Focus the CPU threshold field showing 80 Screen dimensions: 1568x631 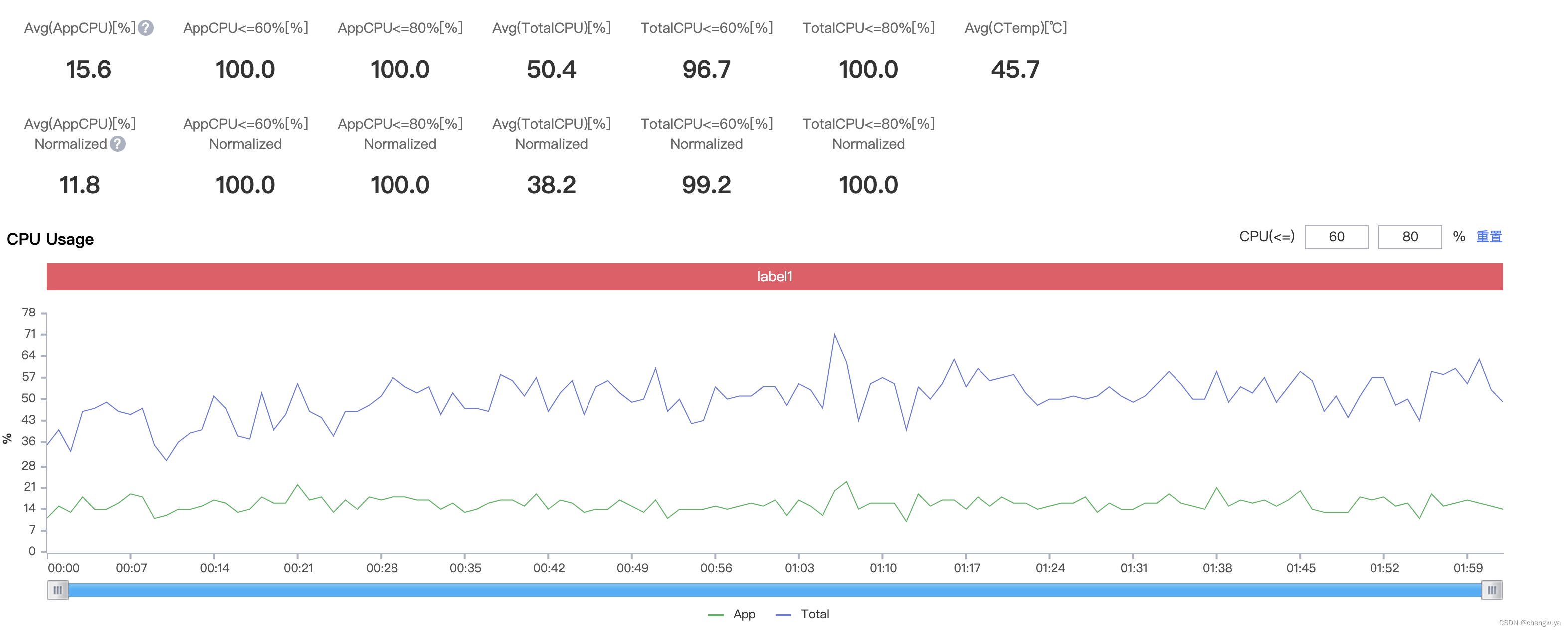1410,237
